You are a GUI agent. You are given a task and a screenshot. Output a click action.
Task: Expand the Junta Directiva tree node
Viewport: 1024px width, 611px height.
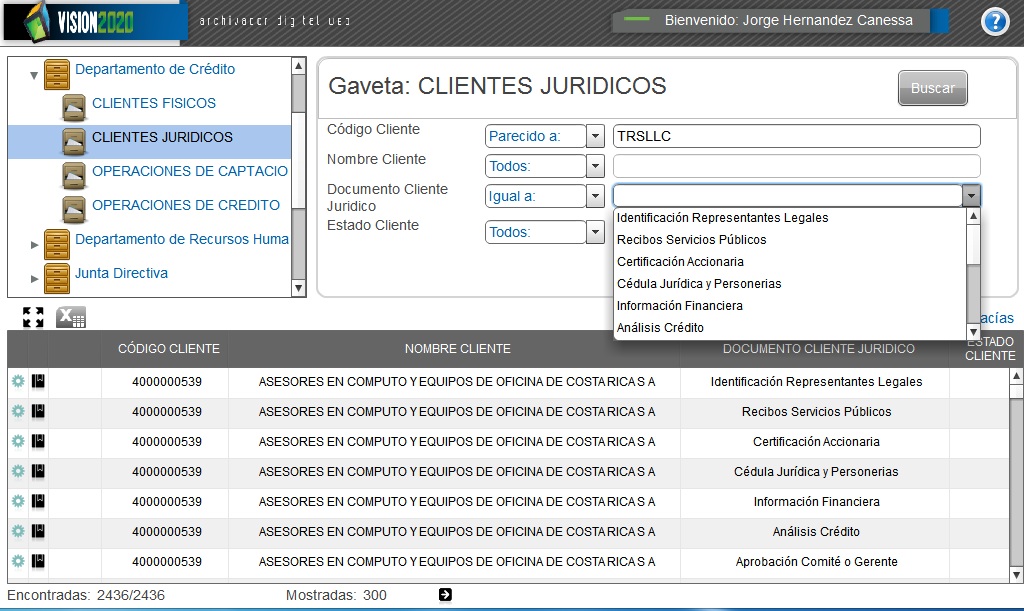point(35,279)
